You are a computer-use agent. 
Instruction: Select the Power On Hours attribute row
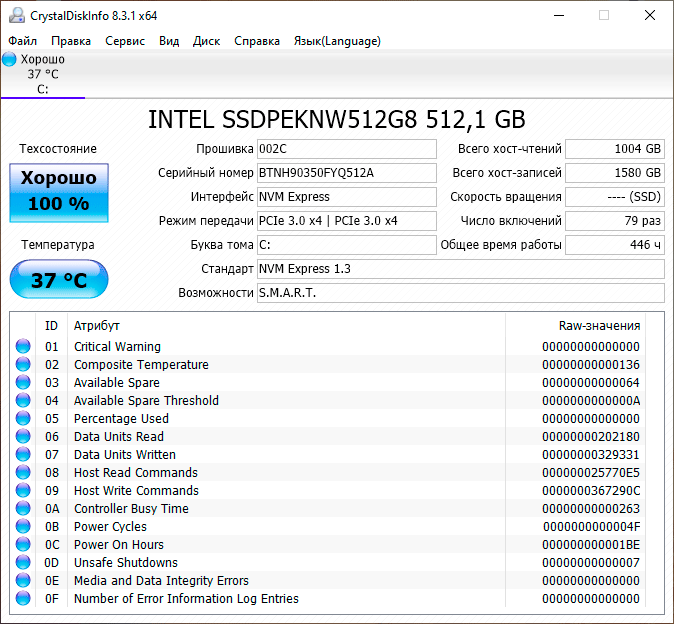tap(119, 545)
